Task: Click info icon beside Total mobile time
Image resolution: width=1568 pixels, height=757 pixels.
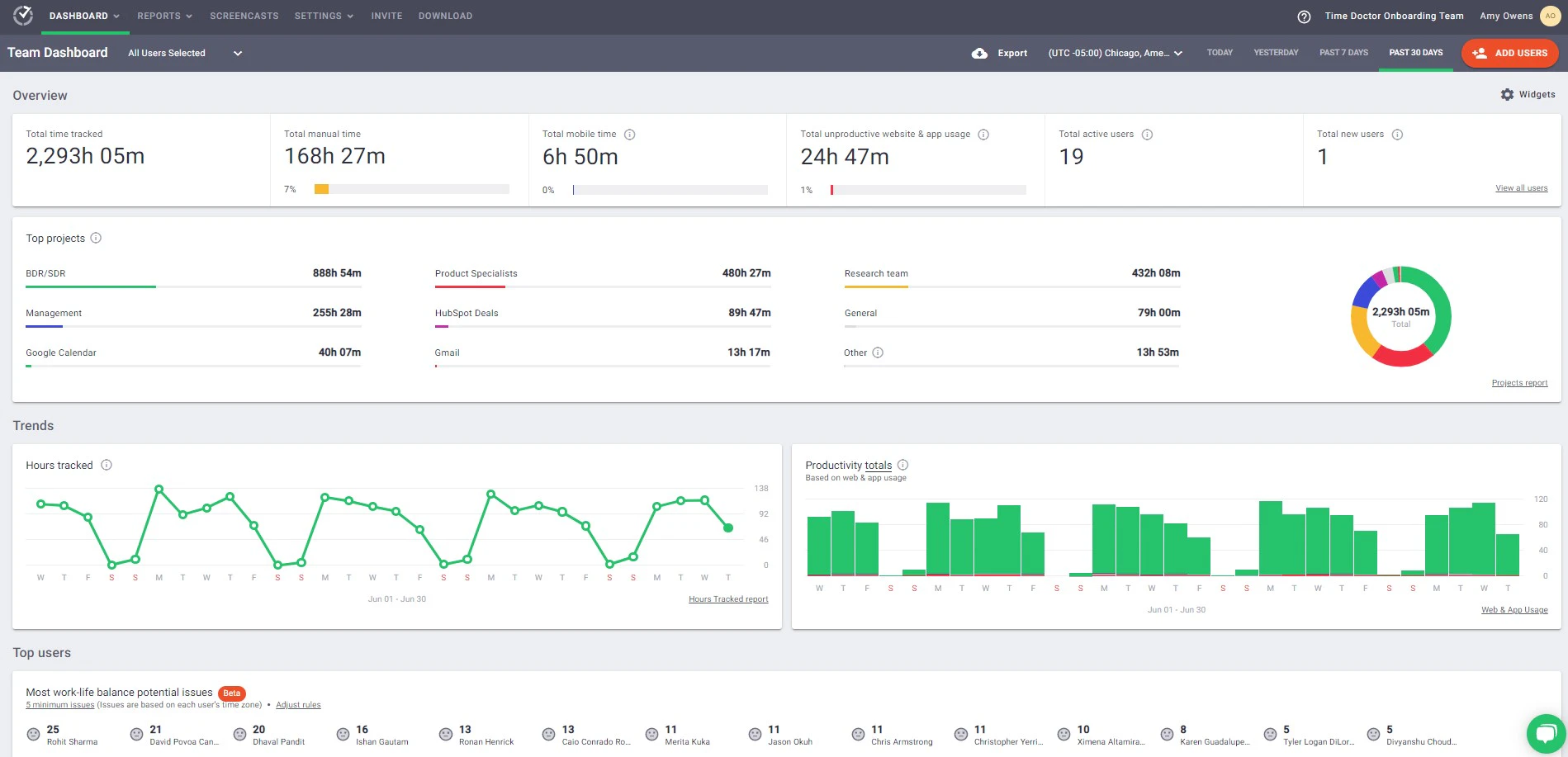Action: [x=629, y=135]
